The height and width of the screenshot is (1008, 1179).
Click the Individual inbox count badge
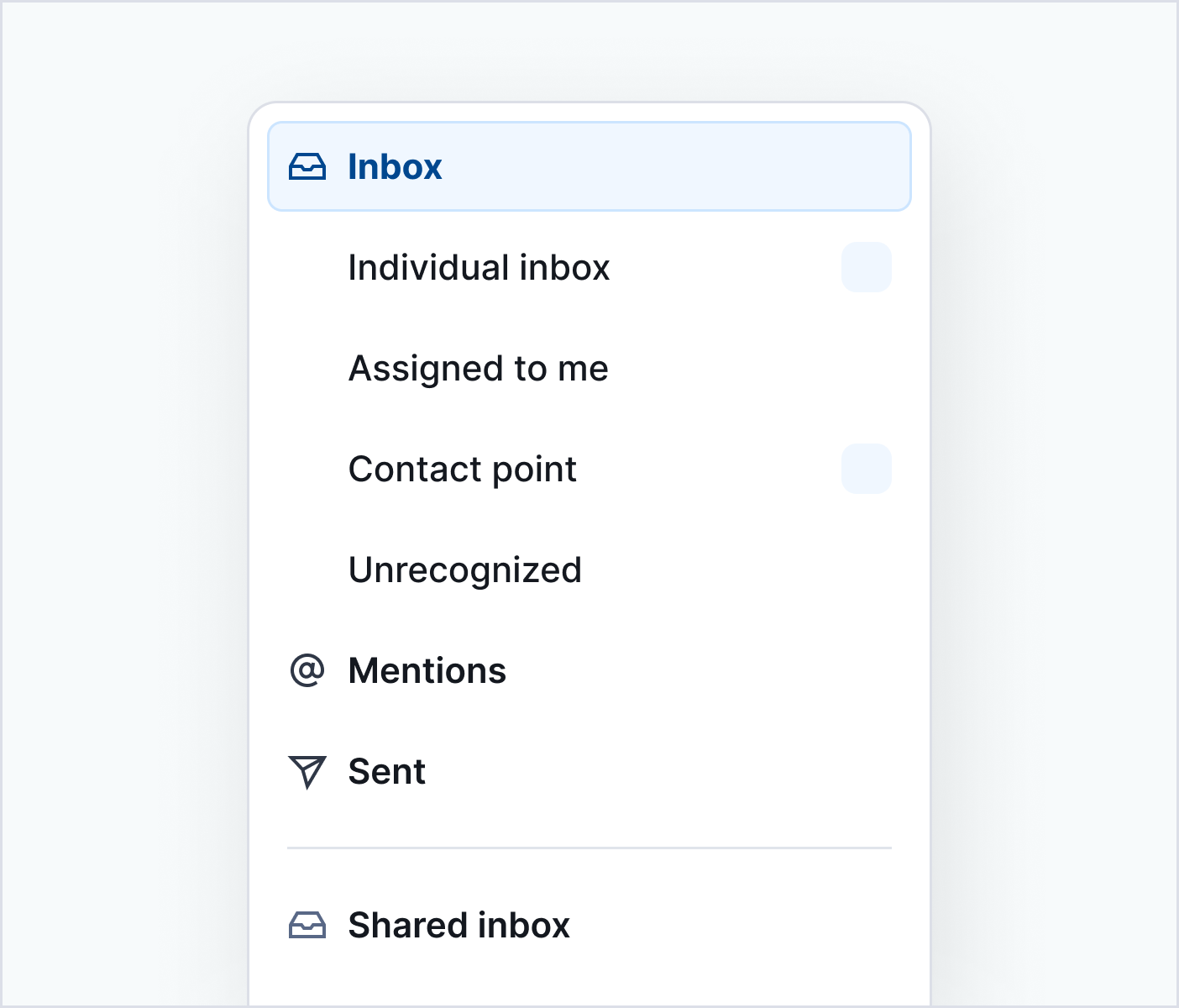pyautogui.click(x=866, y=267)
